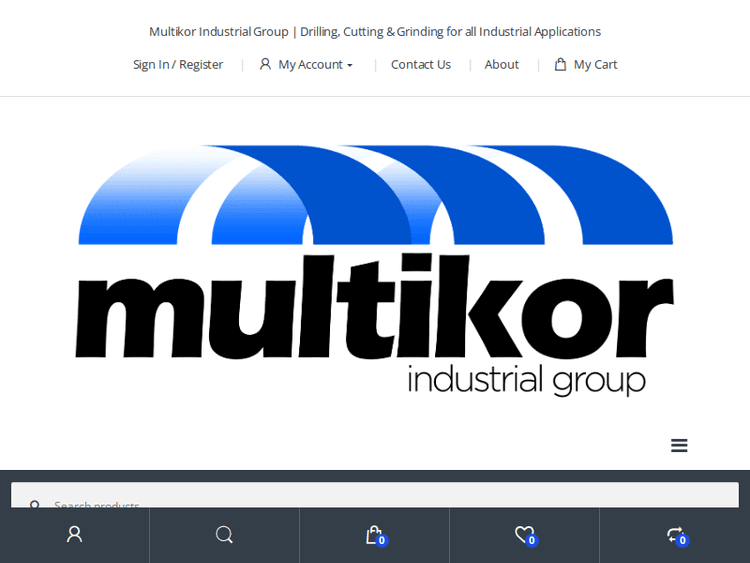Open wishlist via bottom bar heart icon
Viewport: 750px width, 563px height.
pos(526,535)
